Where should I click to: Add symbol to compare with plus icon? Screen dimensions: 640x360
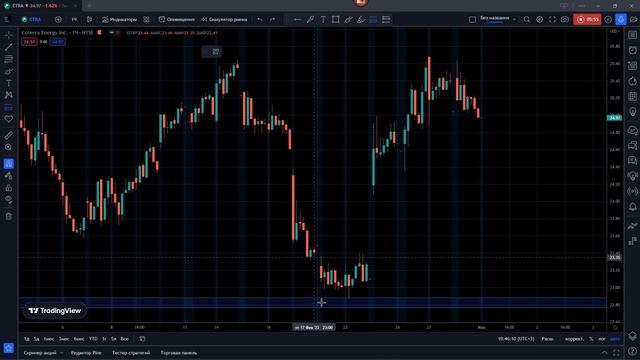pos(58,19)
